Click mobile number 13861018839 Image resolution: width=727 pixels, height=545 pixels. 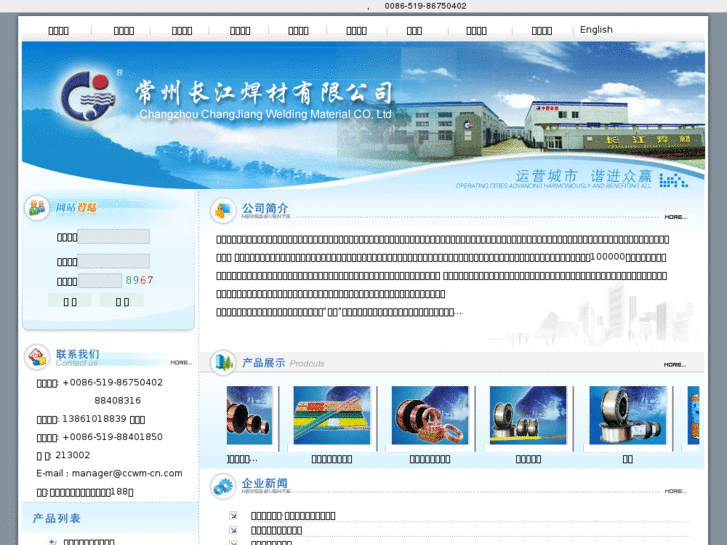tap(94, 419)
